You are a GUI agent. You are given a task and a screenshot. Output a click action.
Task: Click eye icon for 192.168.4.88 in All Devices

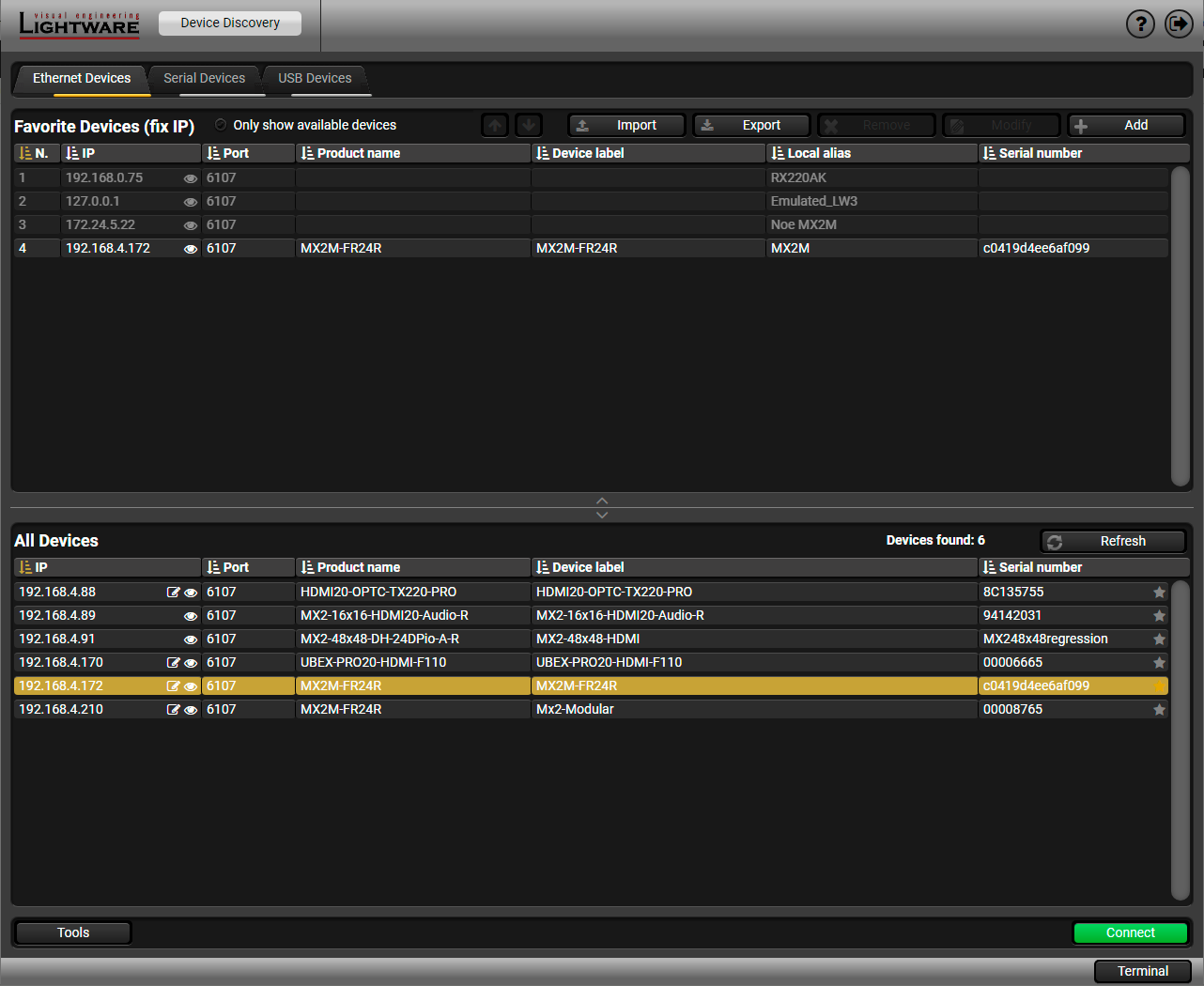191,593
